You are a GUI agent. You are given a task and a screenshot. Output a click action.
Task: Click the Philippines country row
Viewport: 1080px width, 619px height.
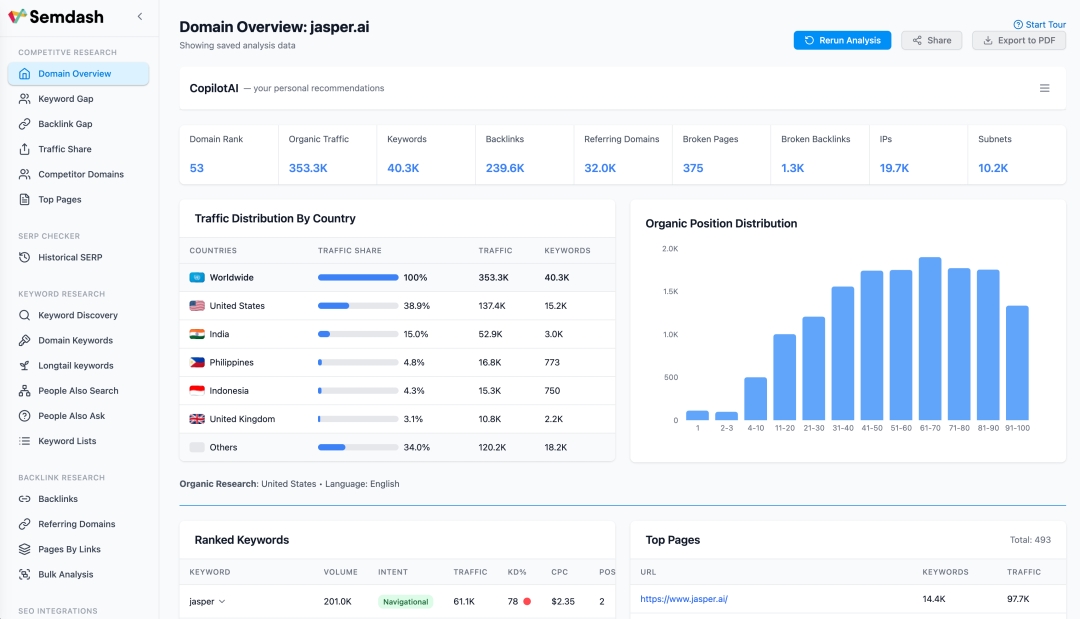[397, 362]
